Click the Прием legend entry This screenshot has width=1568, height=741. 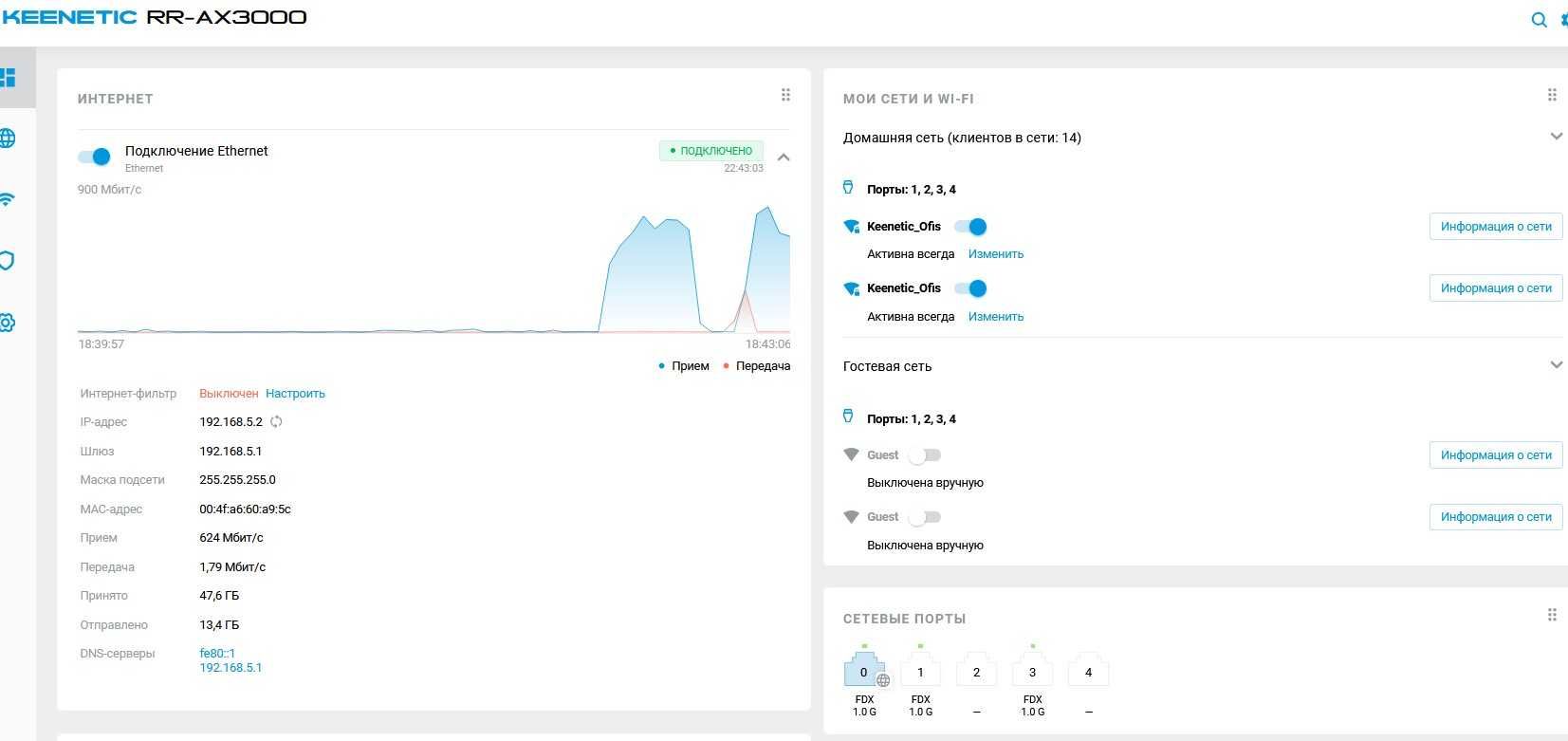pos(684,366)
